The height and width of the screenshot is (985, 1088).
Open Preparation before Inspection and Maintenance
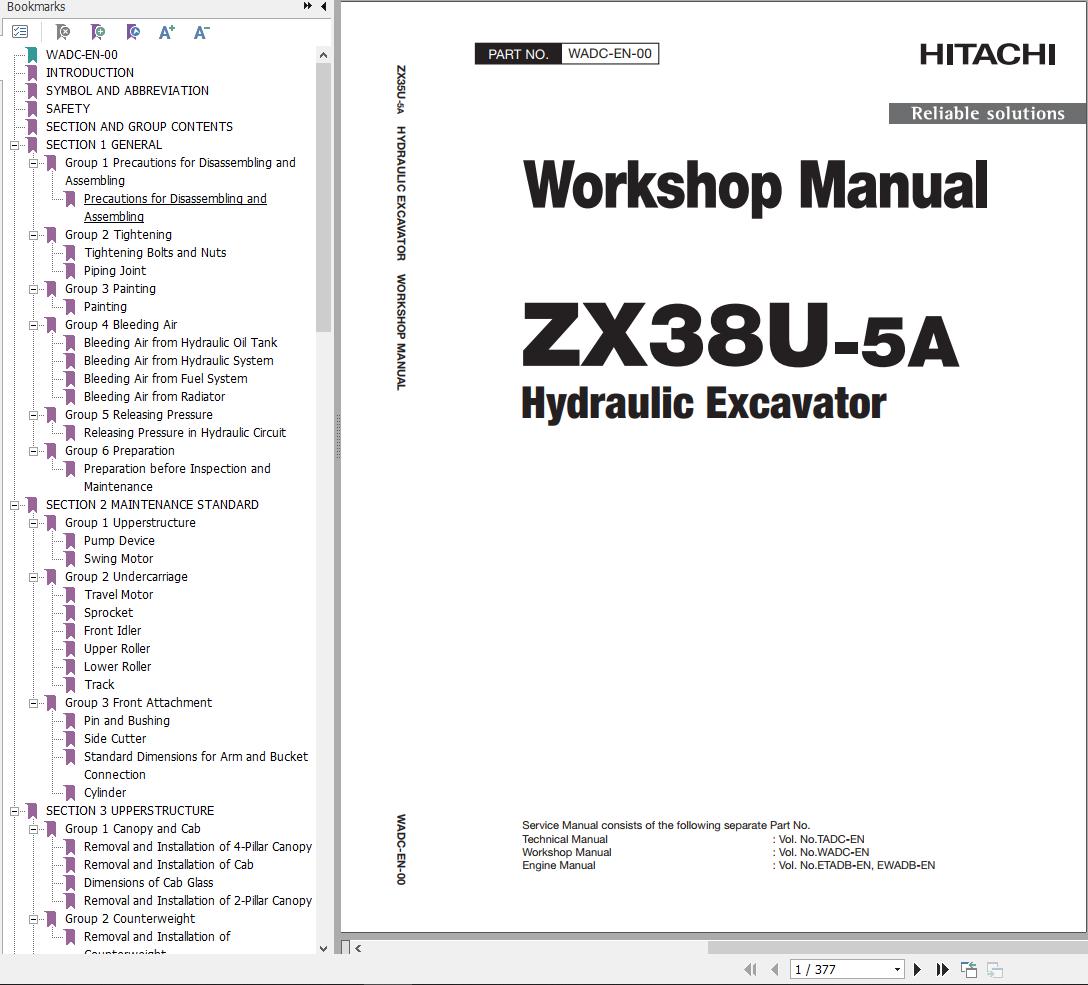[x=177, y=477]
